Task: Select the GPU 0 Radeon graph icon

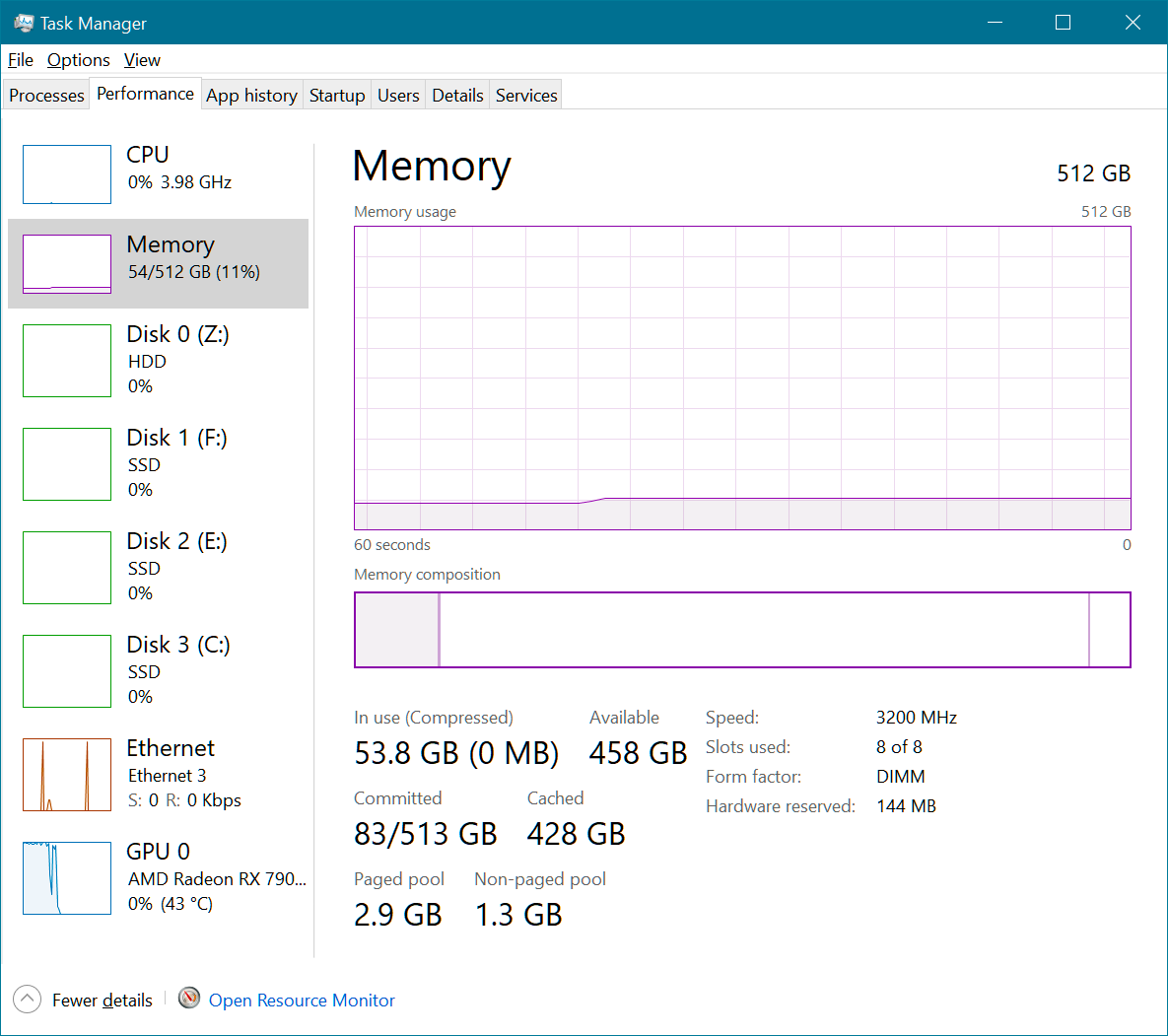Action: 66,877
